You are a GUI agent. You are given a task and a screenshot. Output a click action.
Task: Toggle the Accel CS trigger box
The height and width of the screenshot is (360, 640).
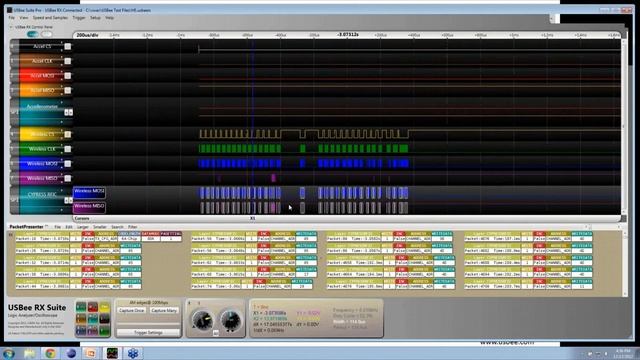point(68,47)
